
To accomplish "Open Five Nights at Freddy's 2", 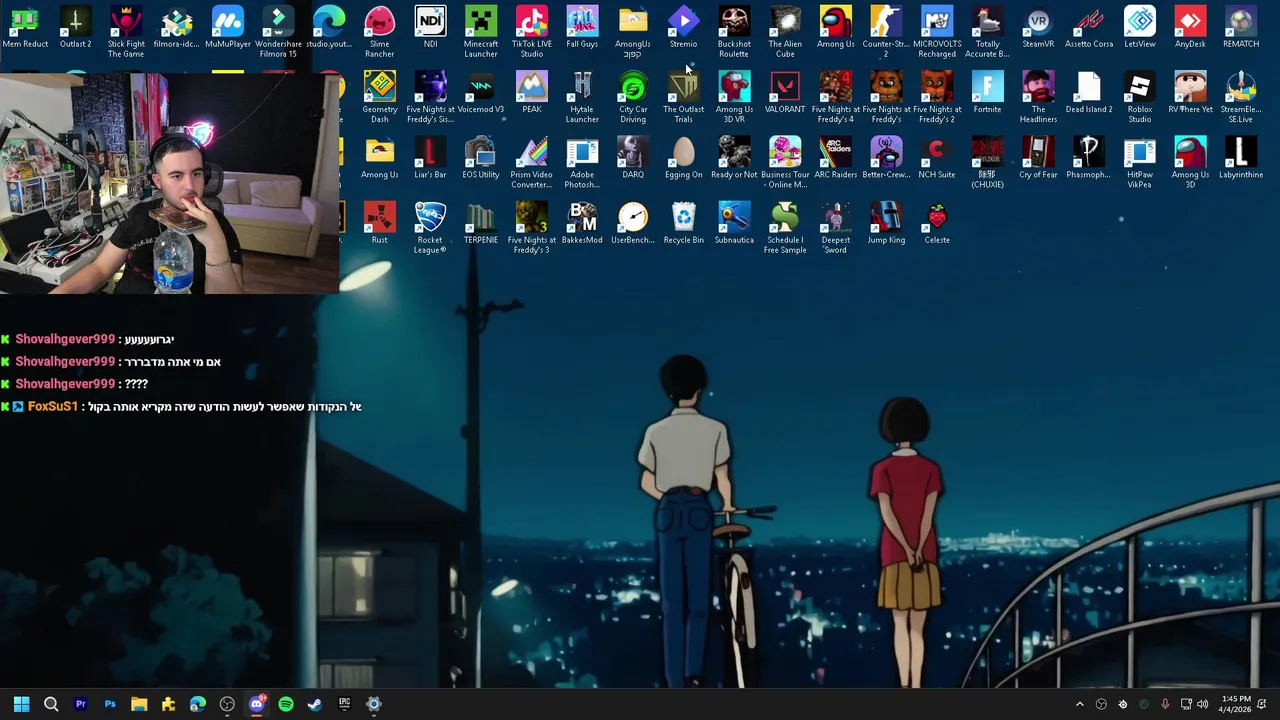I will click(x=937, y=97).
